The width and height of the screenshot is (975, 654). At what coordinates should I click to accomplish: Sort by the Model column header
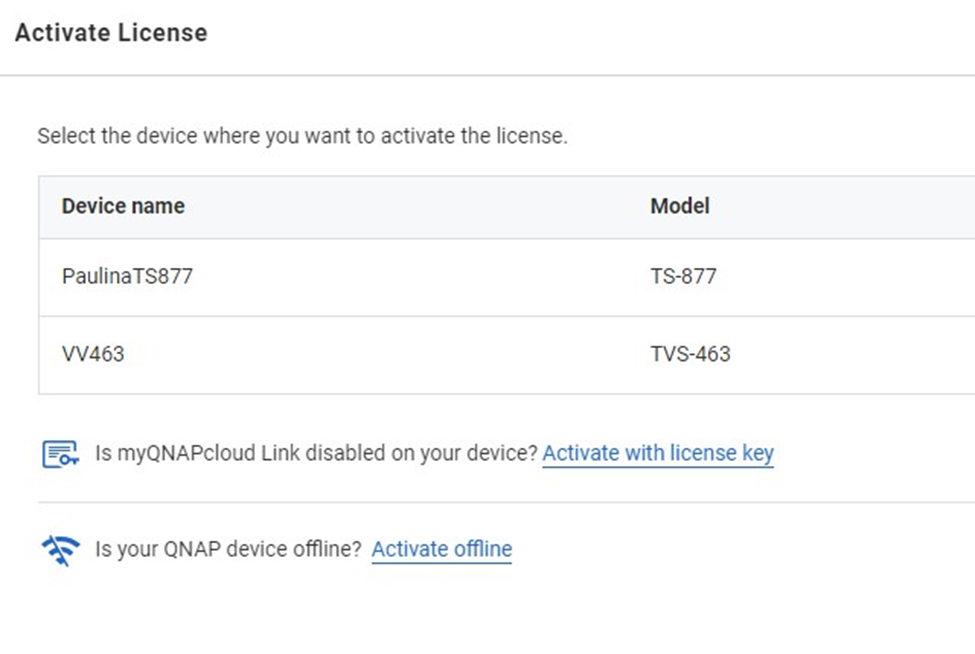coord(680,206)
